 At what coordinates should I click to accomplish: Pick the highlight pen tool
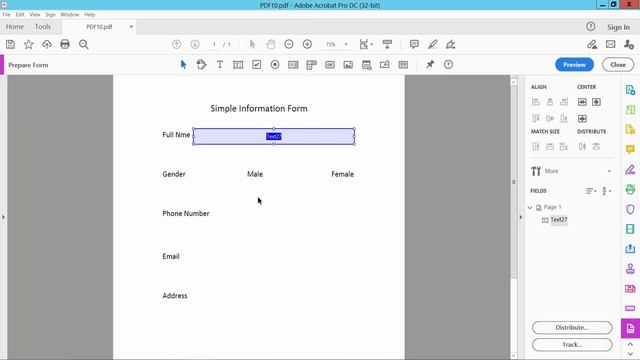point(433,44)
